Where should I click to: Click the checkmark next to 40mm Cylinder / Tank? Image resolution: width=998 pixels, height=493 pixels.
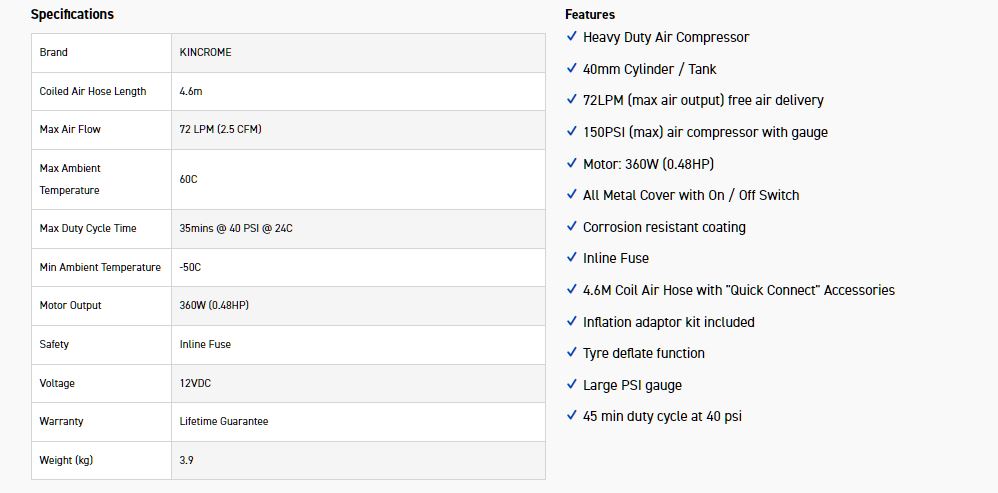(572, 69)
